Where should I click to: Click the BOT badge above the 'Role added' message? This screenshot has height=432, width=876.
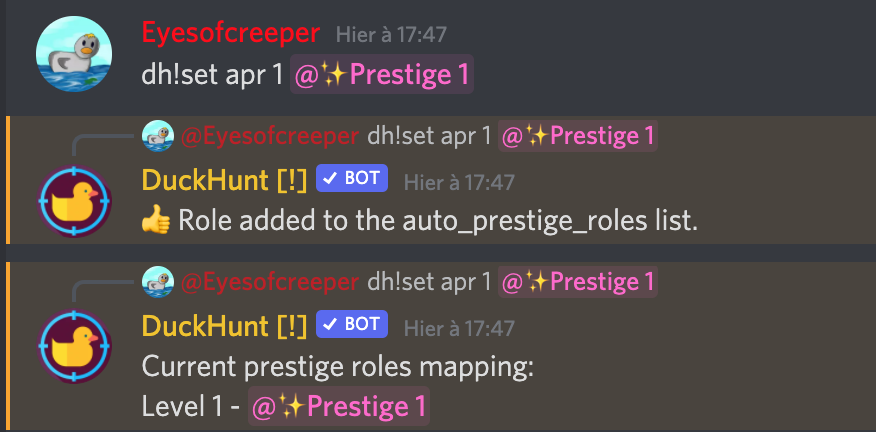(351, 180)
